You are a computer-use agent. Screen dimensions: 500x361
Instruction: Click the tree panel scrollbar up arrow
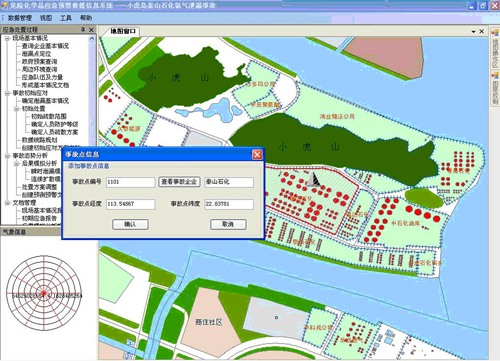pos(92,39)
